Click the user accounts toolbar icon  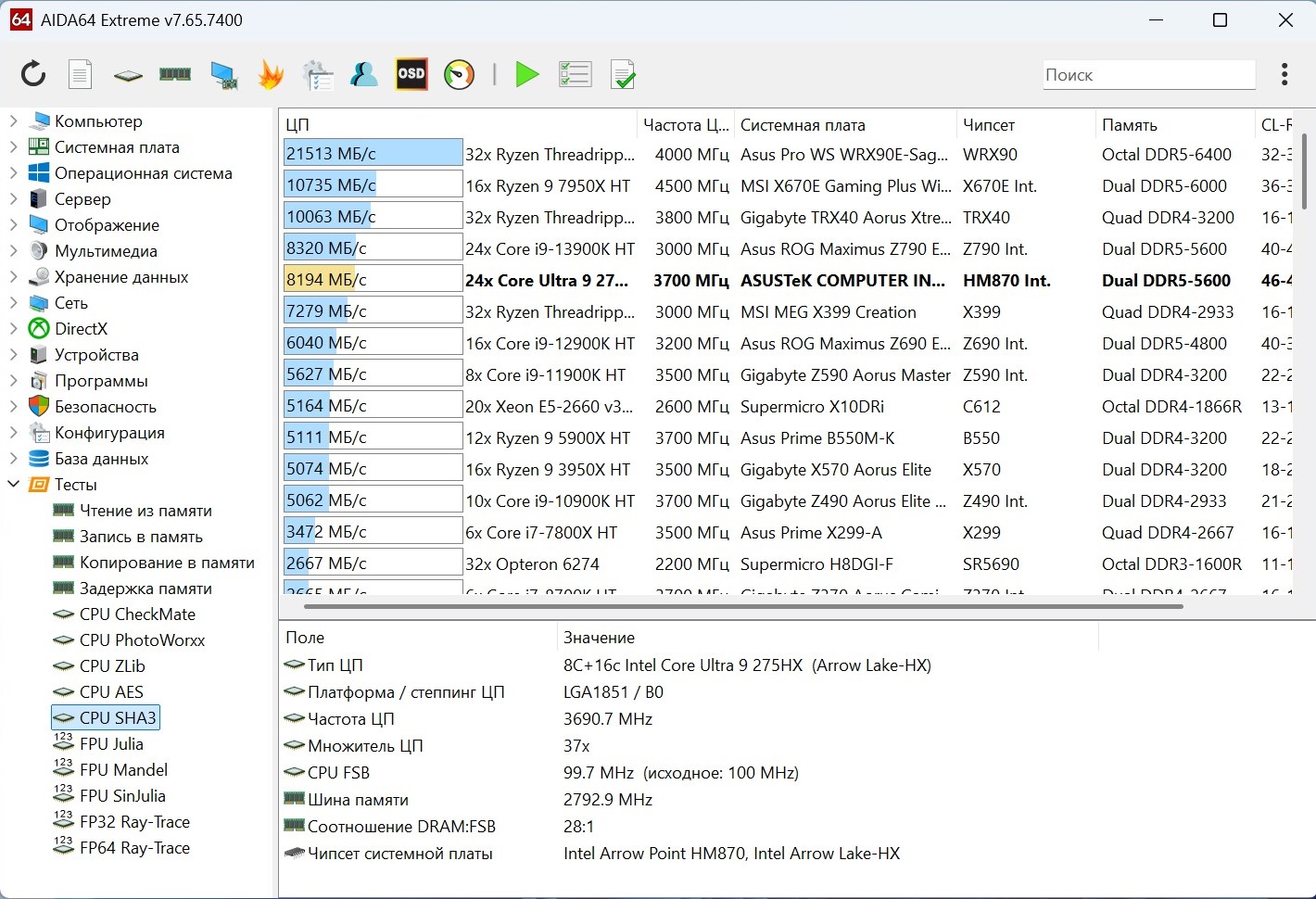tap(363, 74)
